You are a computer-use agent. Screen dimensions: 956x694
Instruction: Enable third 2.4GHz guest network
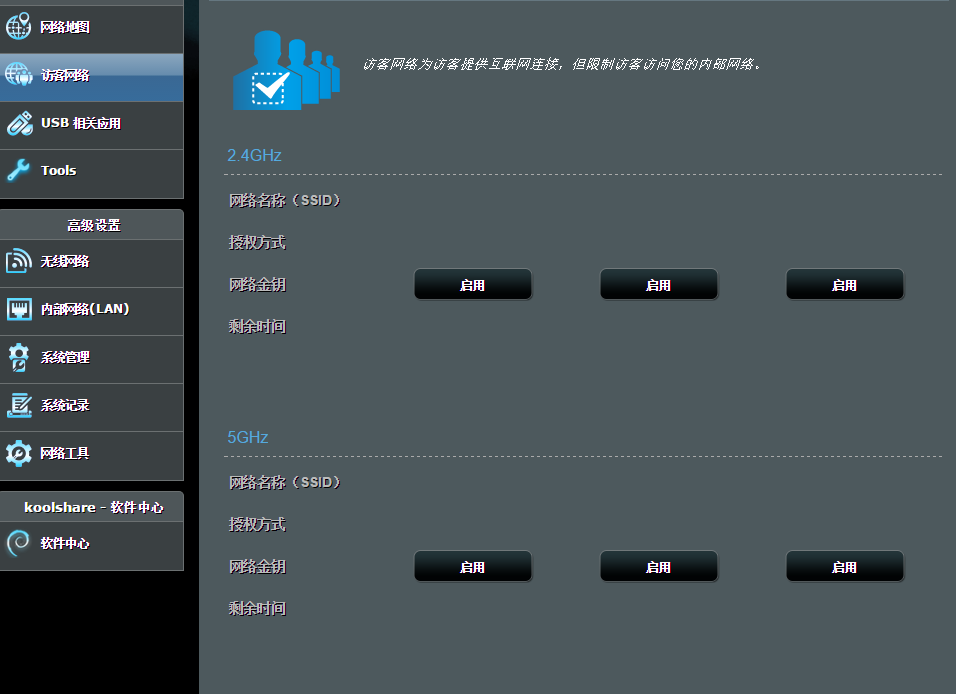tap(844, 285)
